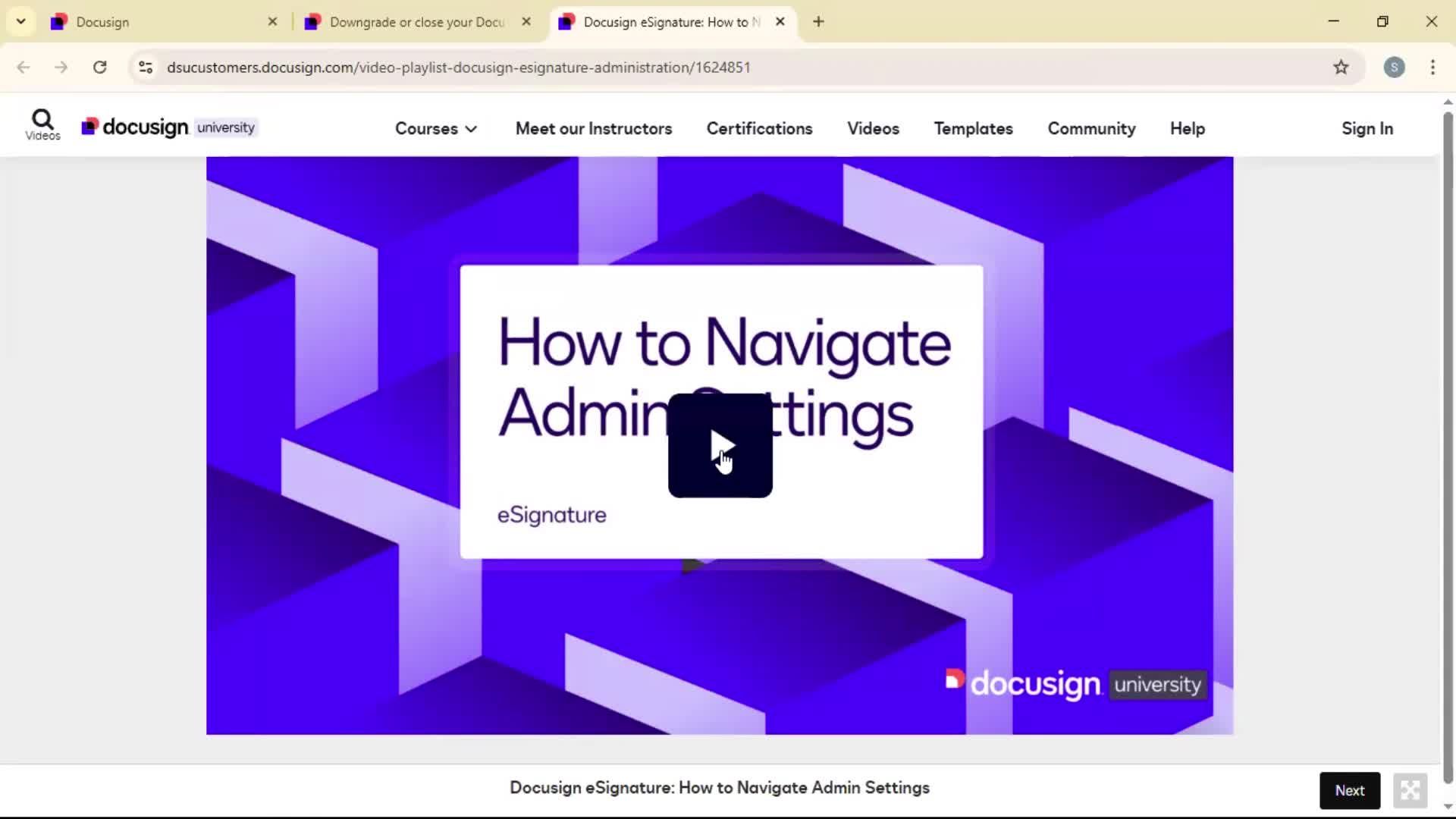Bookmark this page with the star icon
The height and width of the screenshot is (819, 1456).
[x=1341, y=67]
